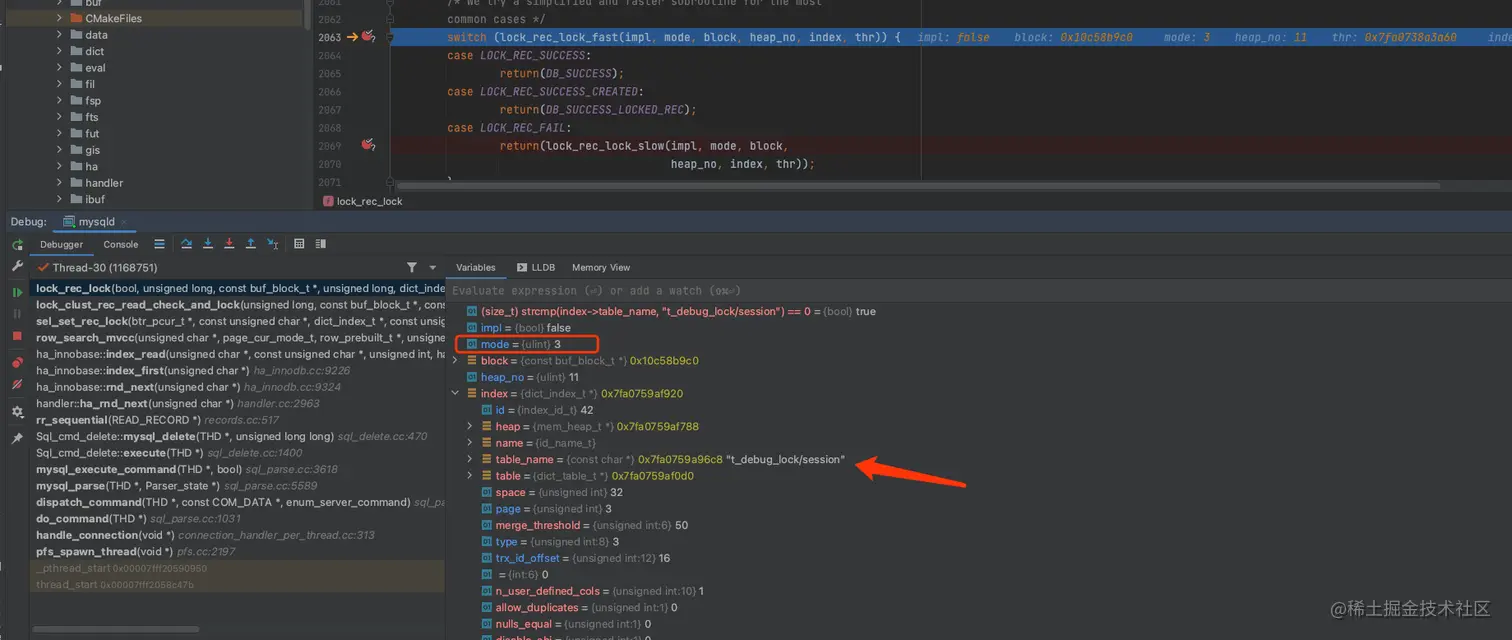This screenshot has height=640, width=1512.
Task: Switch to the LLDB tab
Action: pos(536,268)
